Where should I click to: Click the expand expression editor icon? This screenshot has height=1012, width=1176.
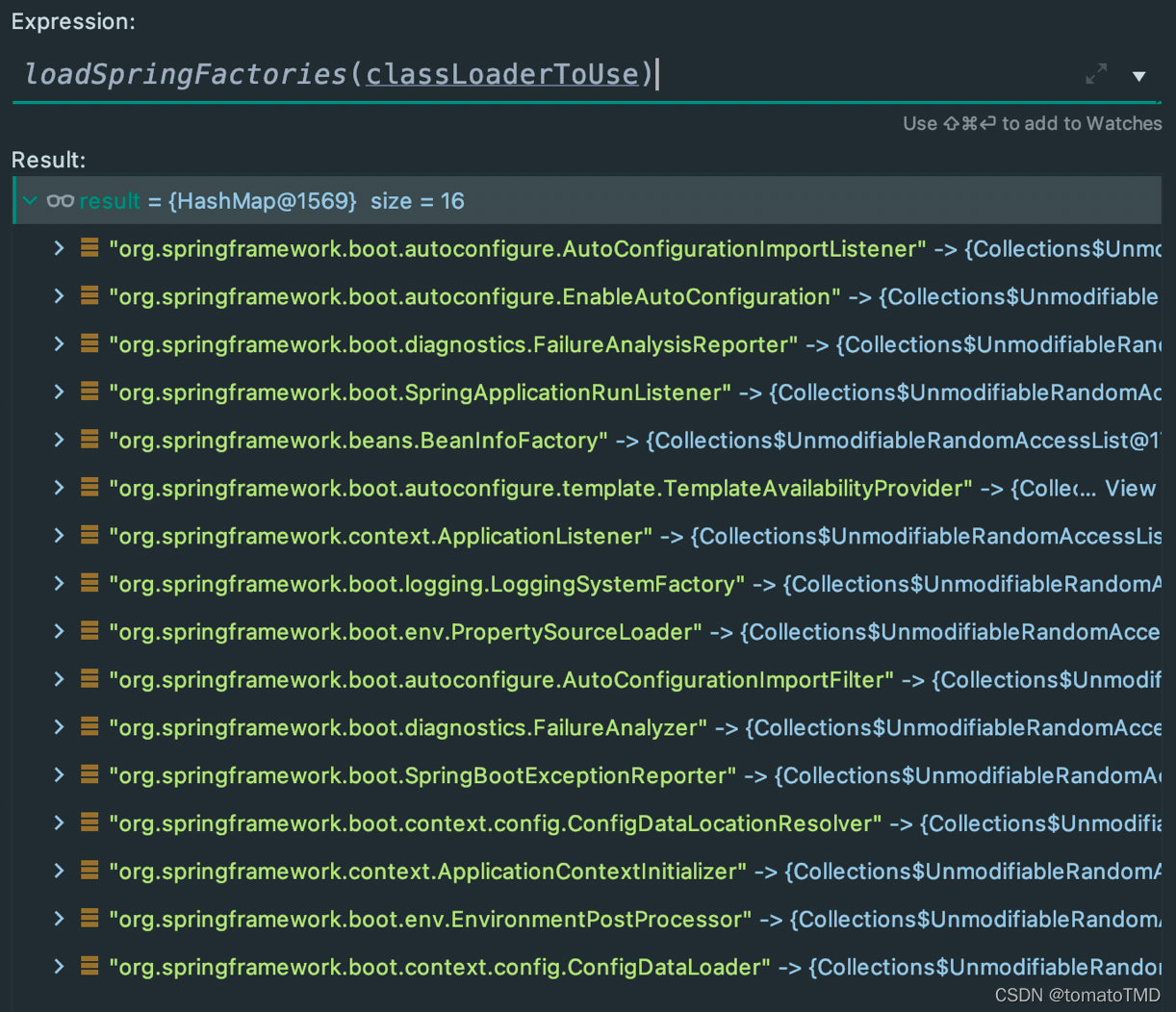coord(1096,74)
